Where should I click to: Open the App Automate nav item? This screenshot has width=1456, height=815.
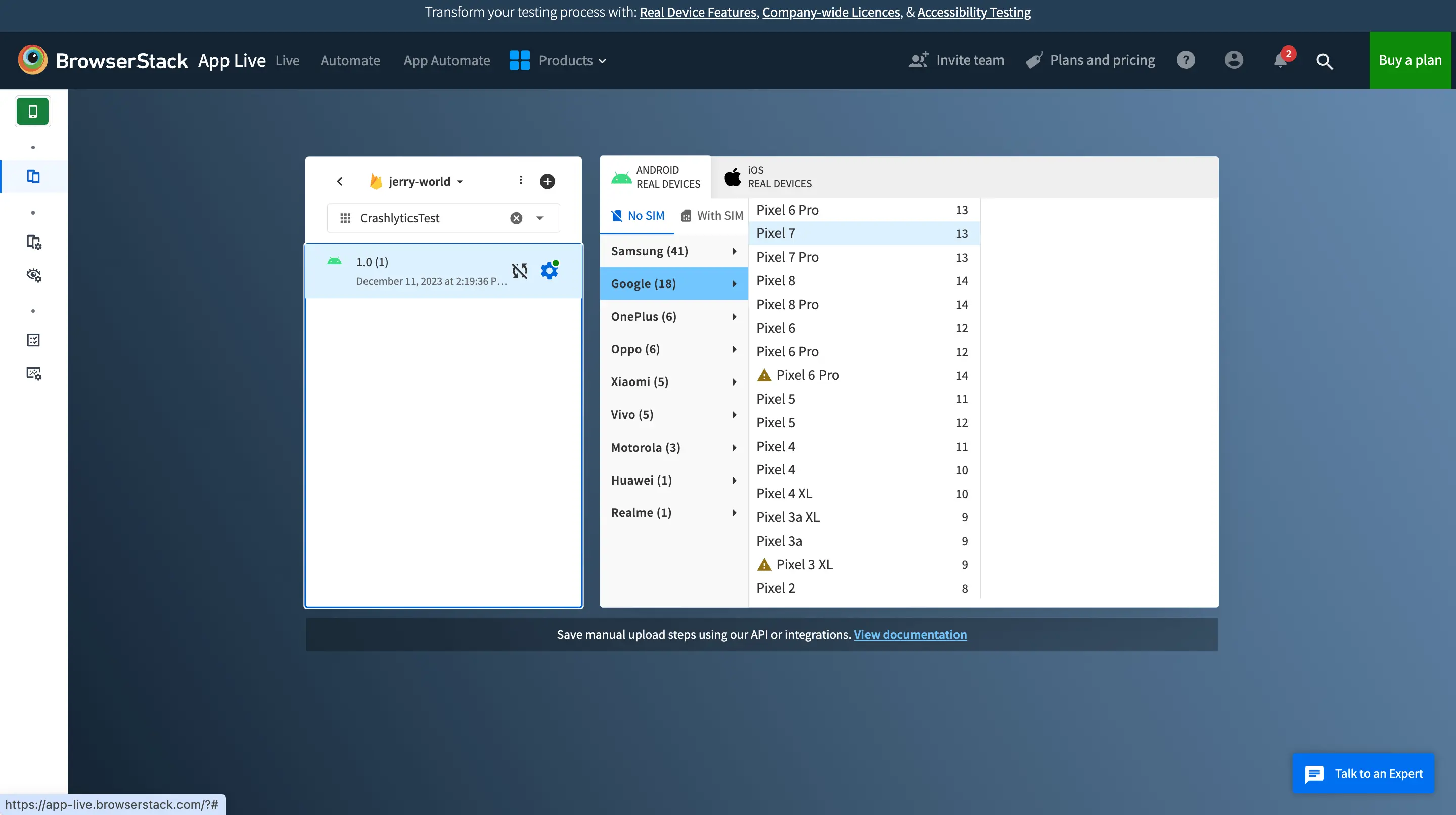[x=446, y=61]
